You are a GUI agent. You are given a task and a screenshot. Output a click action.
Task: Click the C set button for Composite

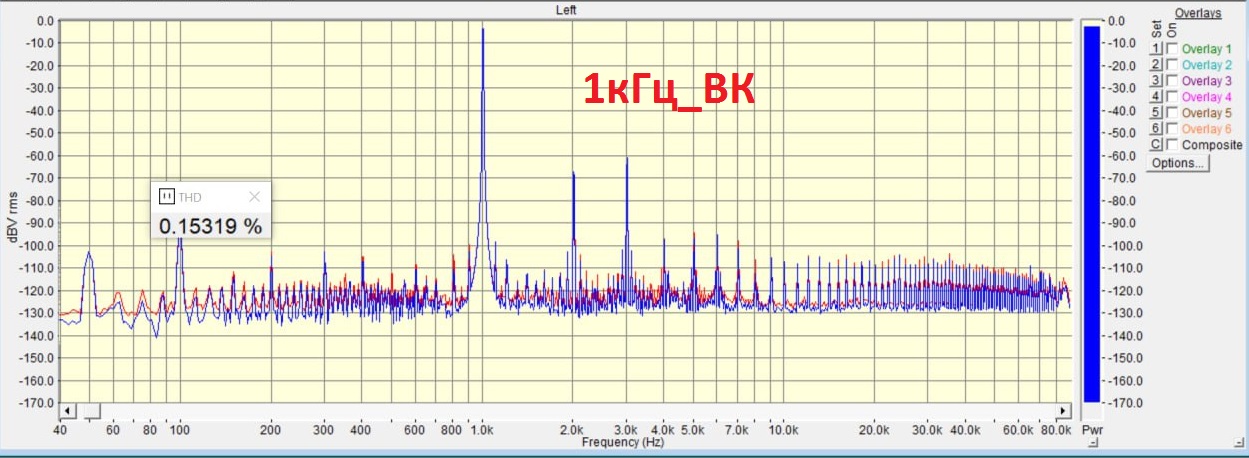click(1155, 145)
